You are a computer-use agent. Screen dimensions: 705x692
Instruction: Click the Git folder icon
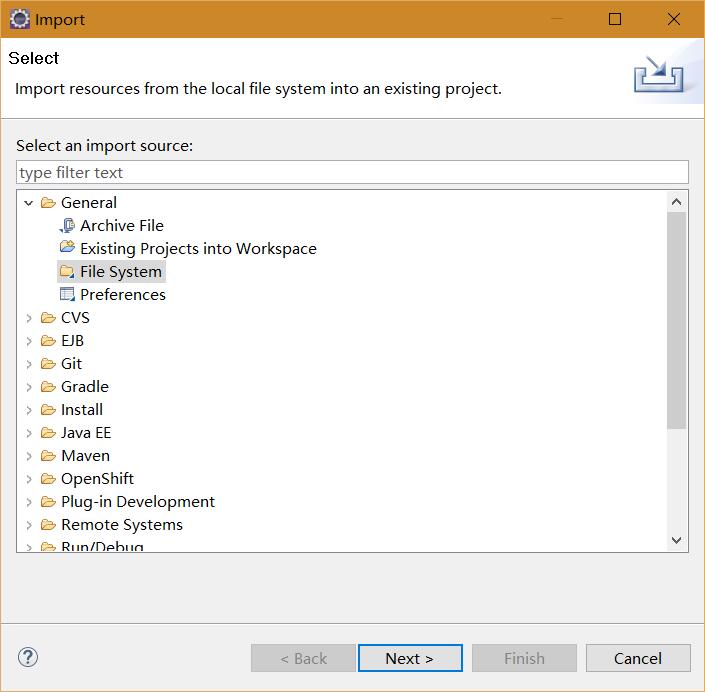coord(48,364)
